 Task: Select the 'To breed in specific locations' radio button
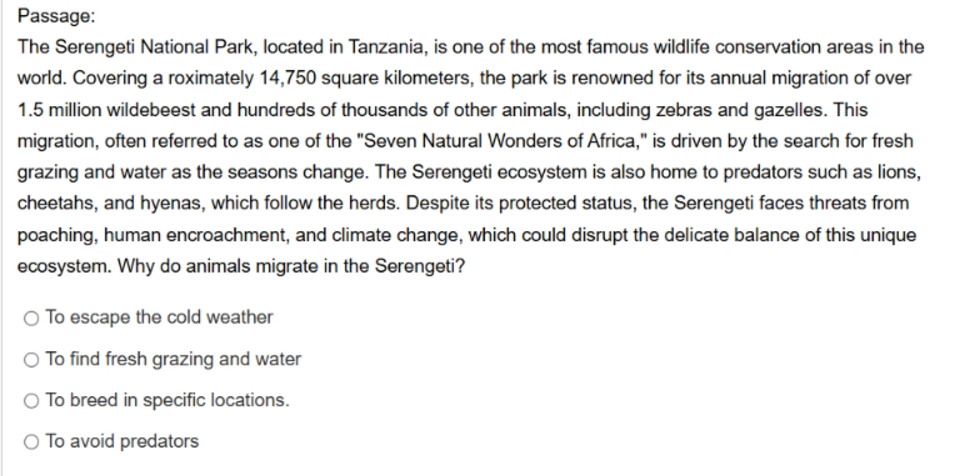[x=31, y=401]
